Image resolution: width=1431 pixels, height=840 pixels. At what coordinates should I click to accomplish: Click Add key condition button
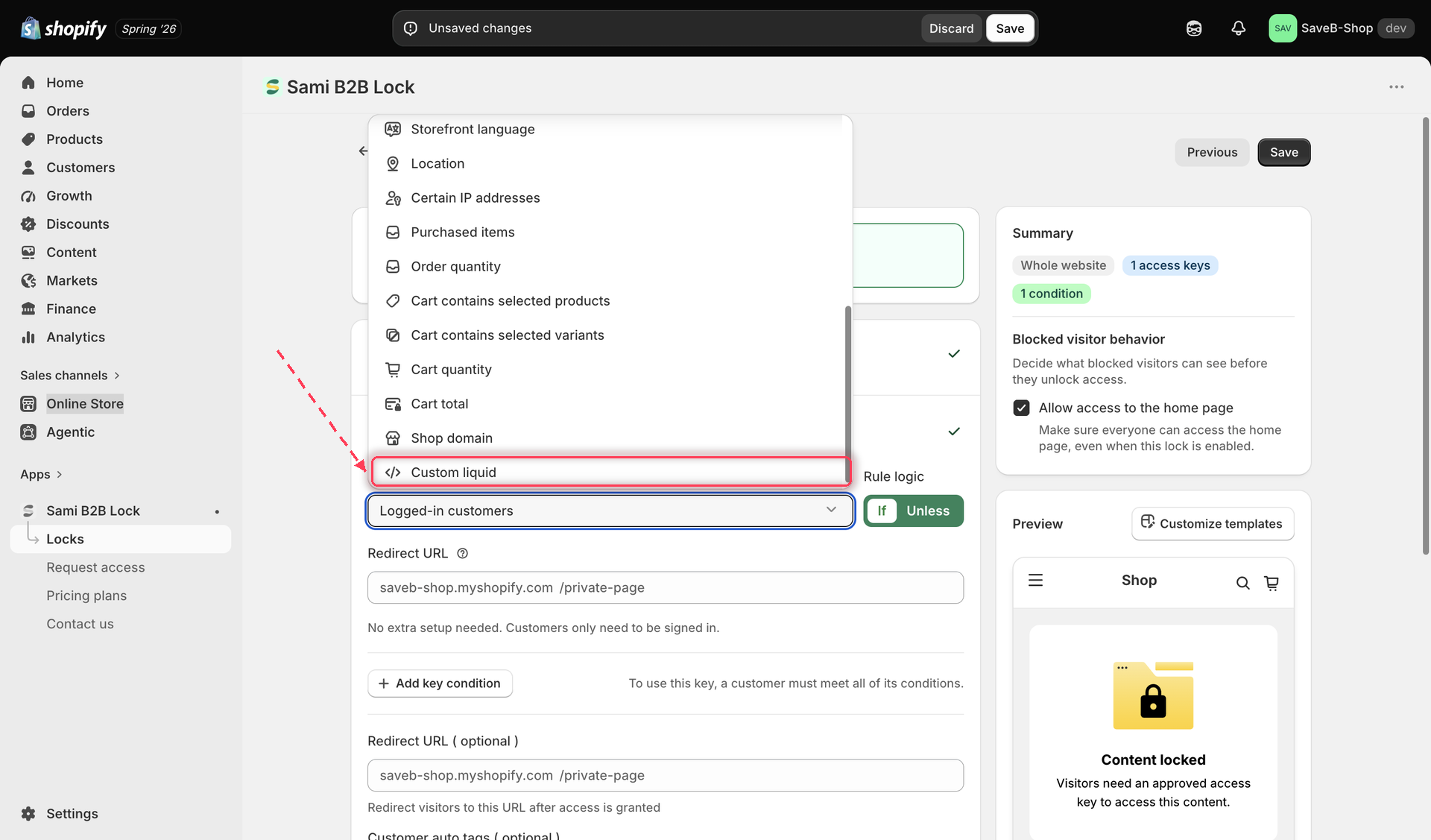click(440, 683)
